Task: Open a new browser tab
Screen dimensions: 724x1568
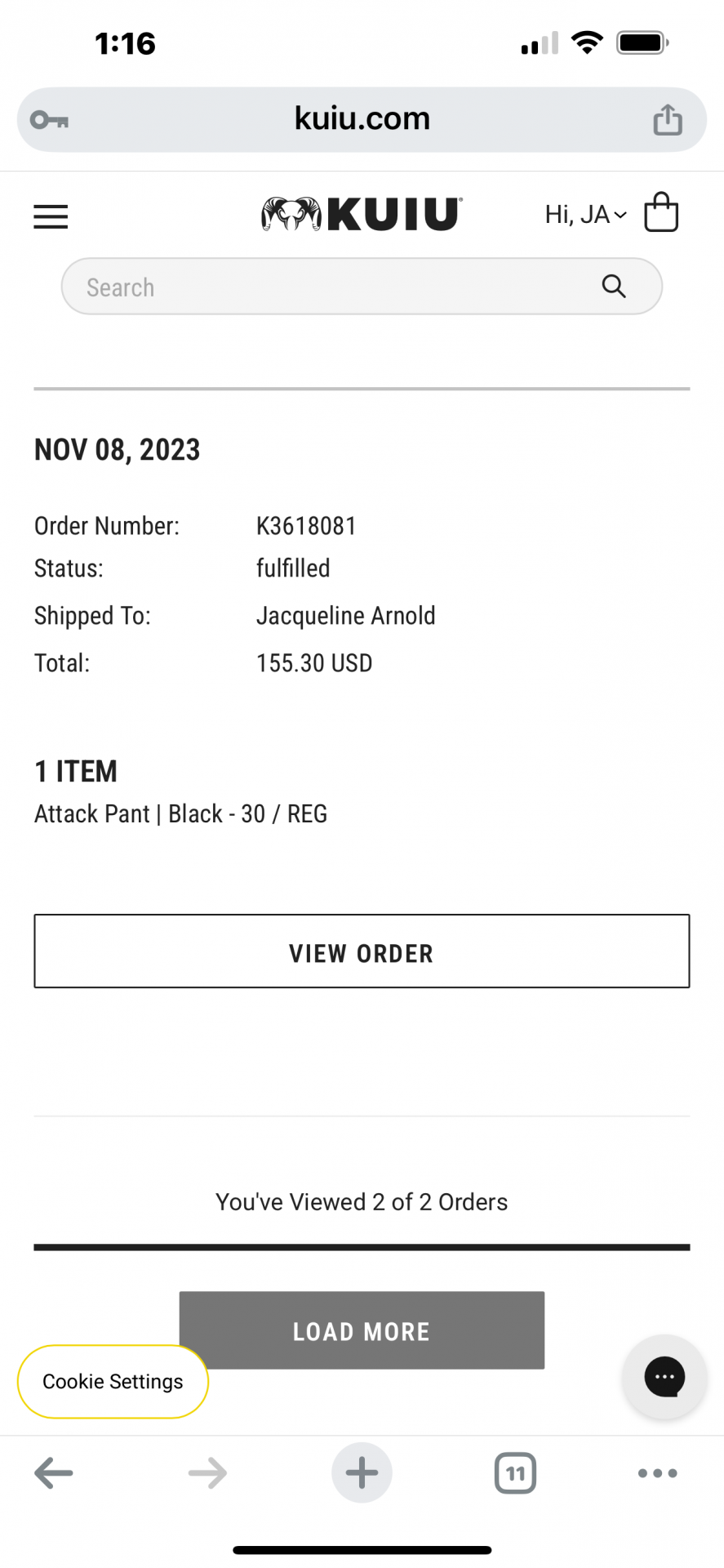Action: pyautogui.click(x=362, y=1473)
